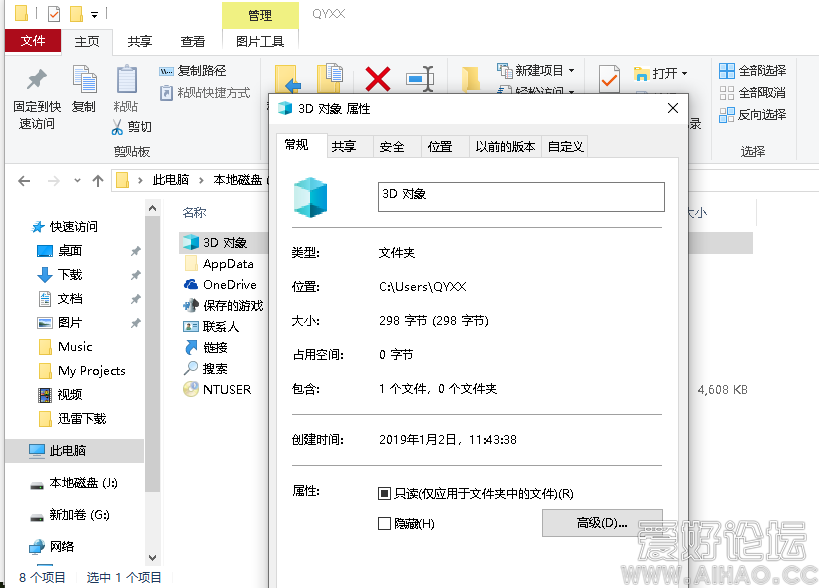Image resolution: width=819 pixels, height=588 pixels.
Task: Select 下载 in navigation pane
Action: point(60,275)
